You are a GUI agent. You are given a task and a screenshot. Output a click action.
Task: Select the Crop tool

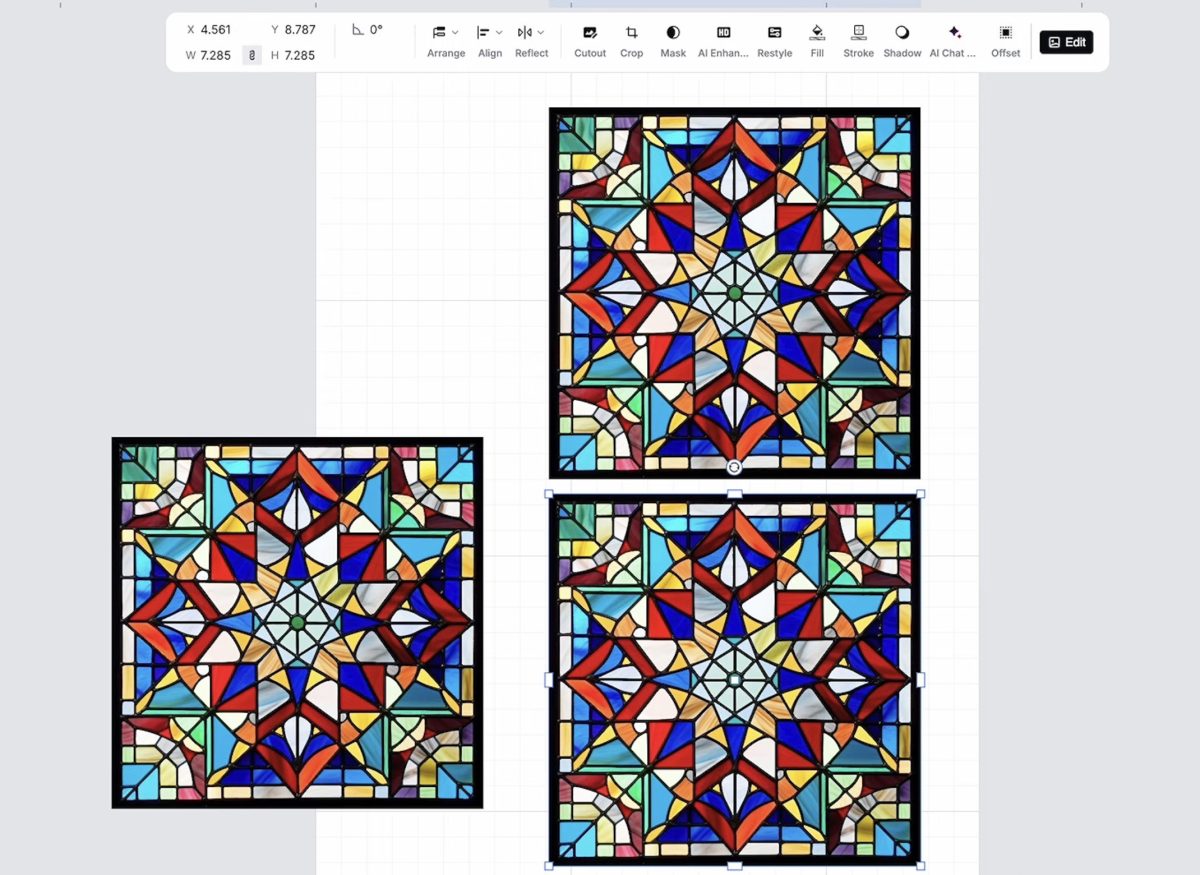point(631,42)
